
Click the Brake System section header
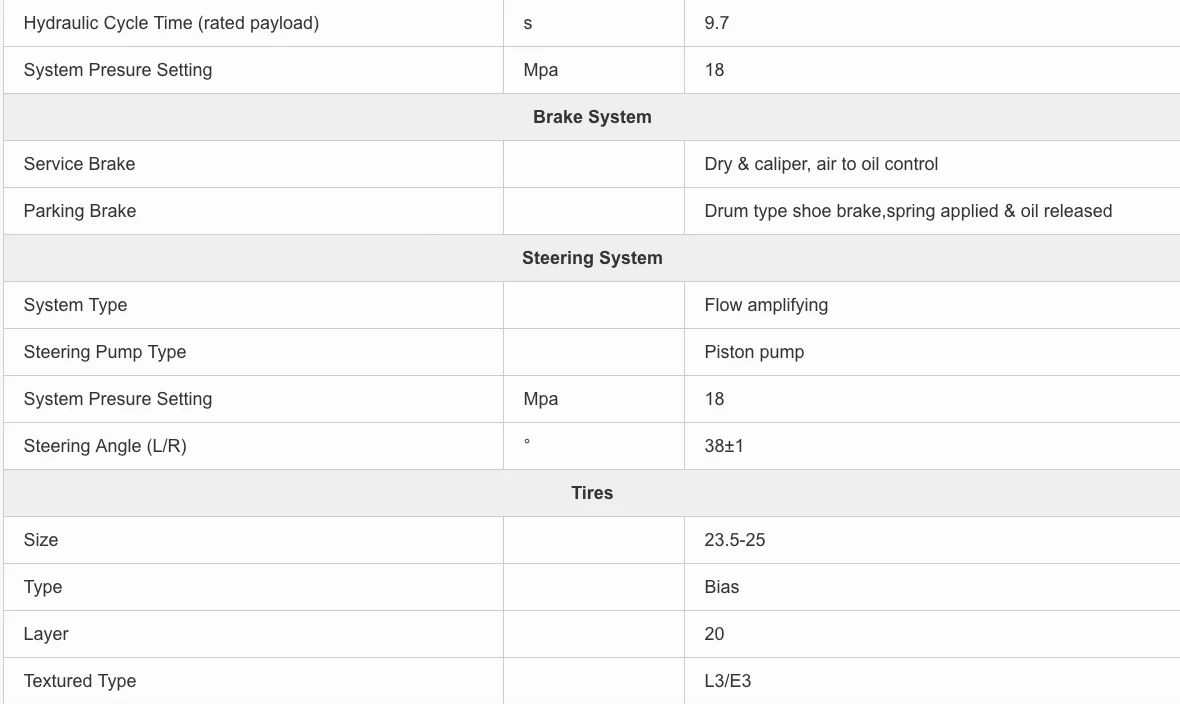pos(592,117)
